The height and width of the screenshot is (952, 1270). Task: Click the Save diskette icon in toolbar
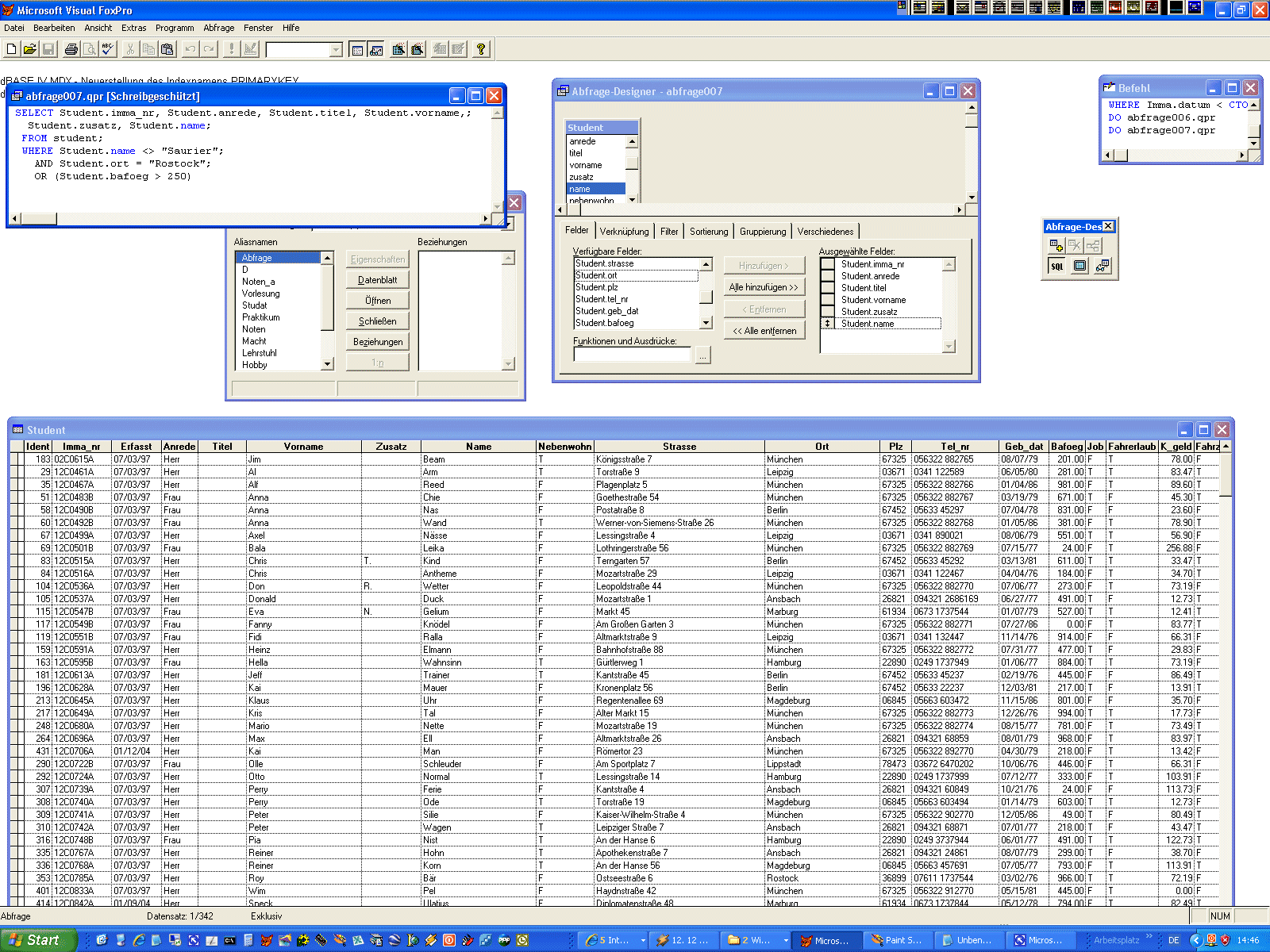coord(48,49)
